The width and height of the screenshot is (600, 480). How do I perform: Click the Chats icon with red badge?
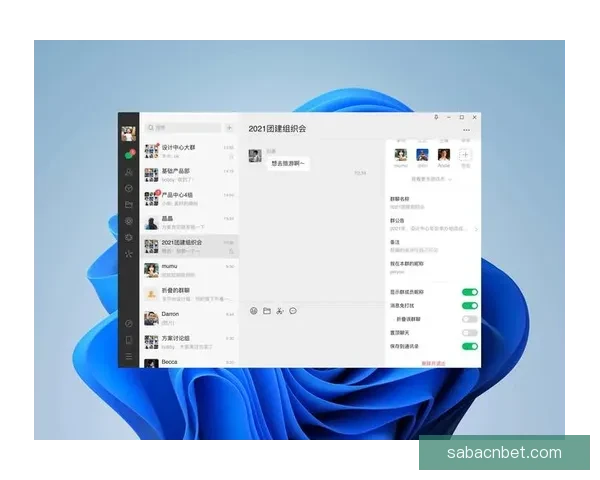[x=129, y=155]
